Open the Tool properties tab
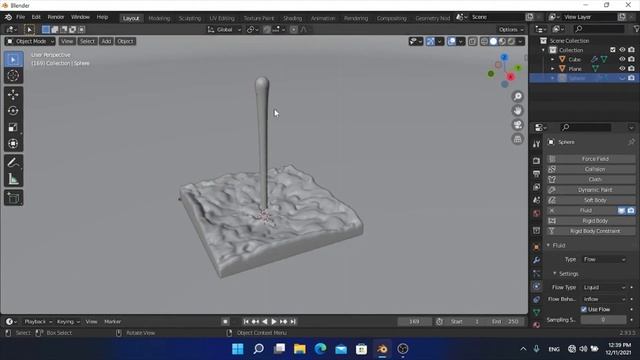 pyautogui.click(x=536, y=144)
